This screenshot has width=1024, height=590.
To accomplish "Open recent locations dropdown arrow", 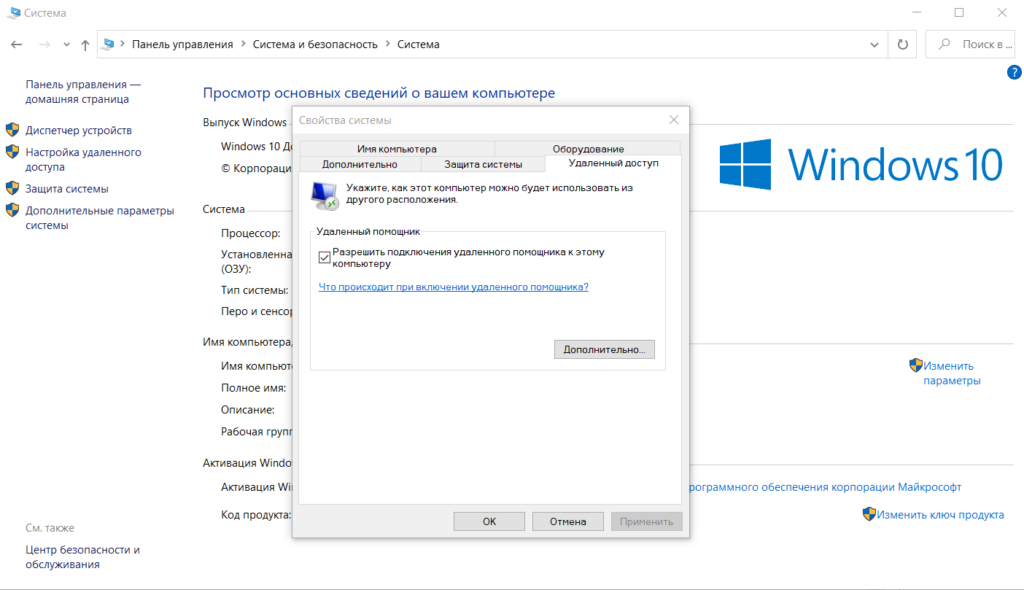I will (x=66, y=45).
